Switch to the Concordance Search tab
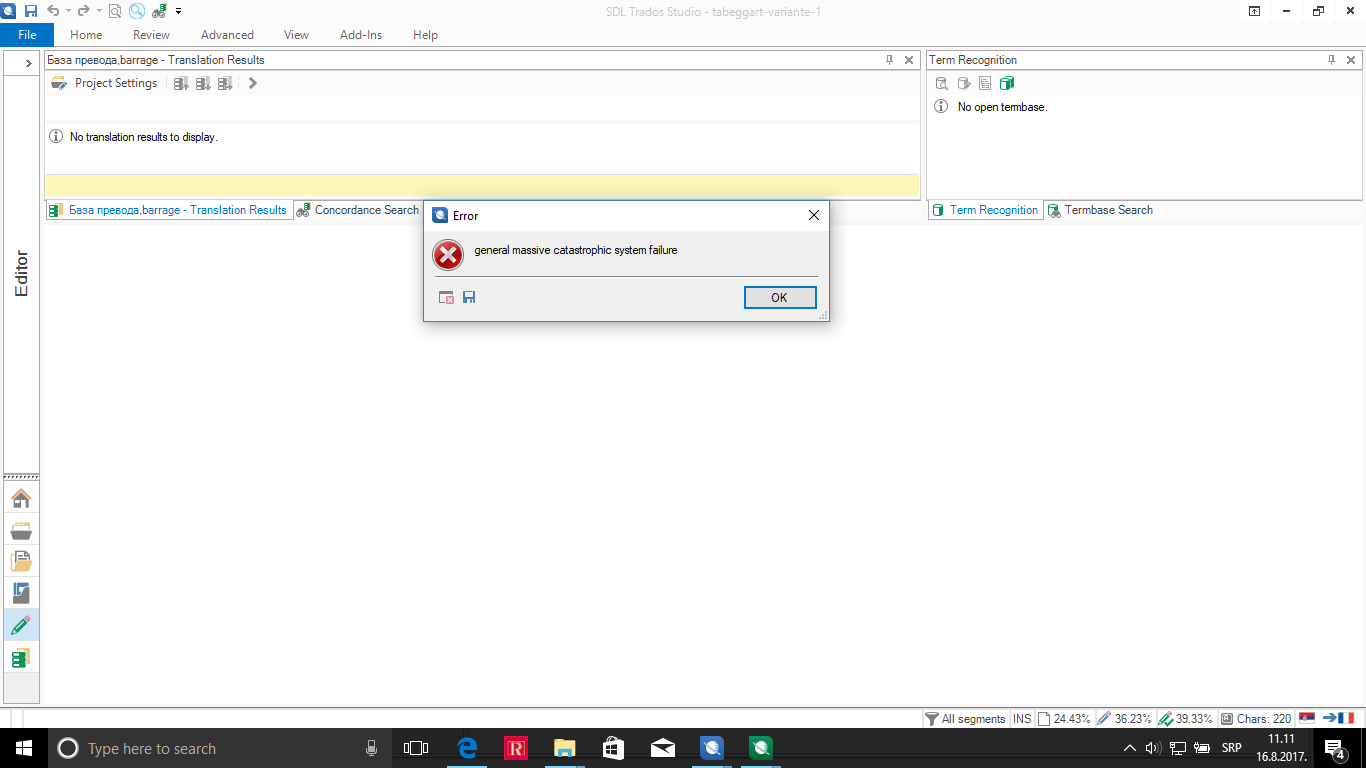This screenshot has width=1366, height=768. 358,210
